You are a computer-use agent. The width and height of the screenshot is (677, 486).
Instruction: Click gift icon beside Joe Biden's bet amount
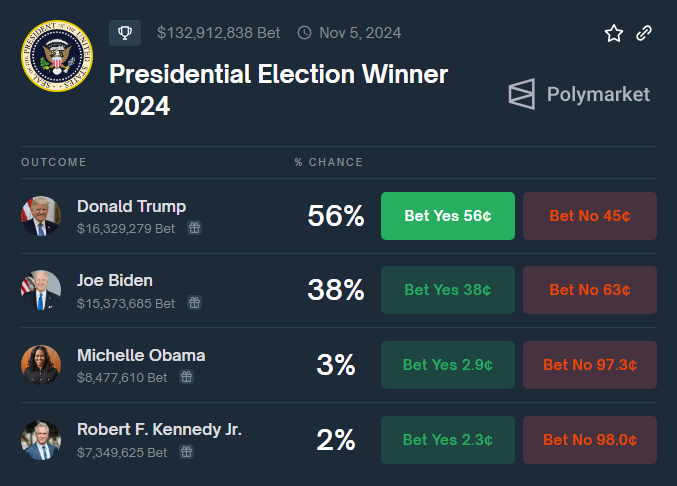point(194,303)
